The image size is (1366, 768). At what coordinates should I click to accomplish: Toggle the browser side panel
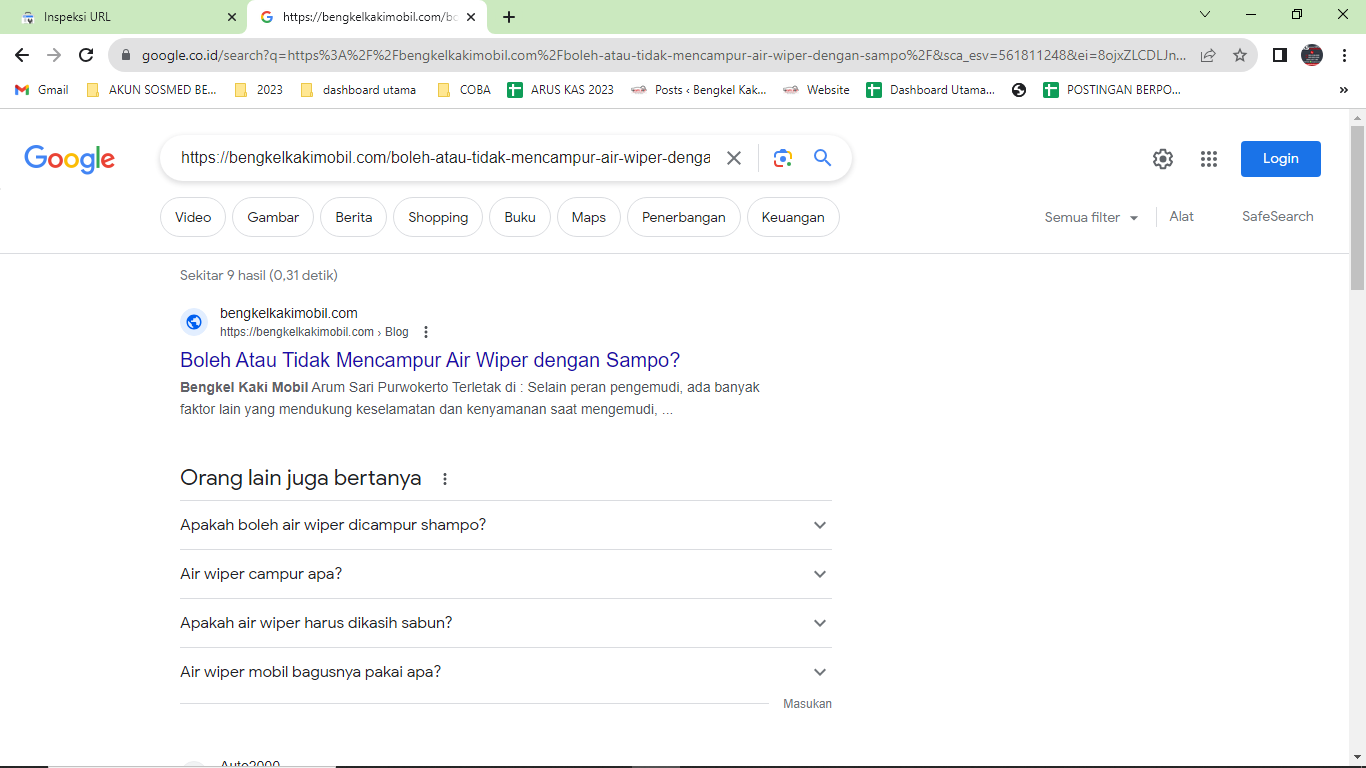1279,55
